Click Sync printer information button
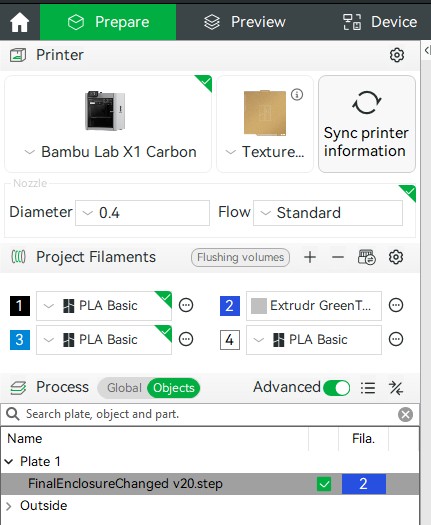 pyautogui.click(x=367, y=124)
